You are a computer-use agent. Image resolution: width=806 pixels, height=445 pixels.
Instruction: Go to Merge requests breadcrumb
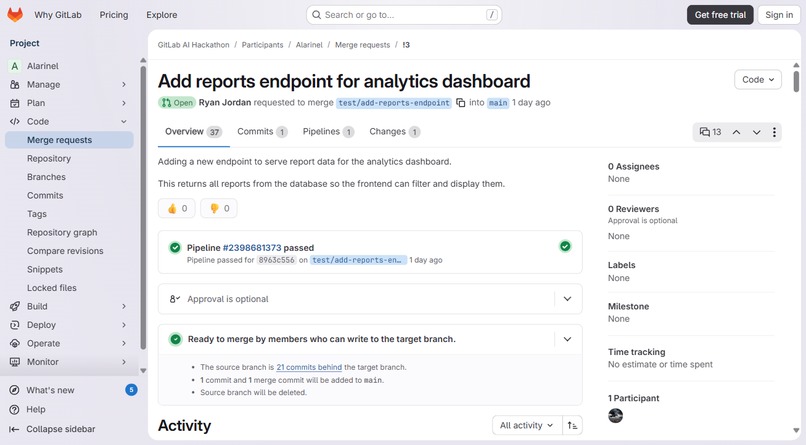click(362, 45)
